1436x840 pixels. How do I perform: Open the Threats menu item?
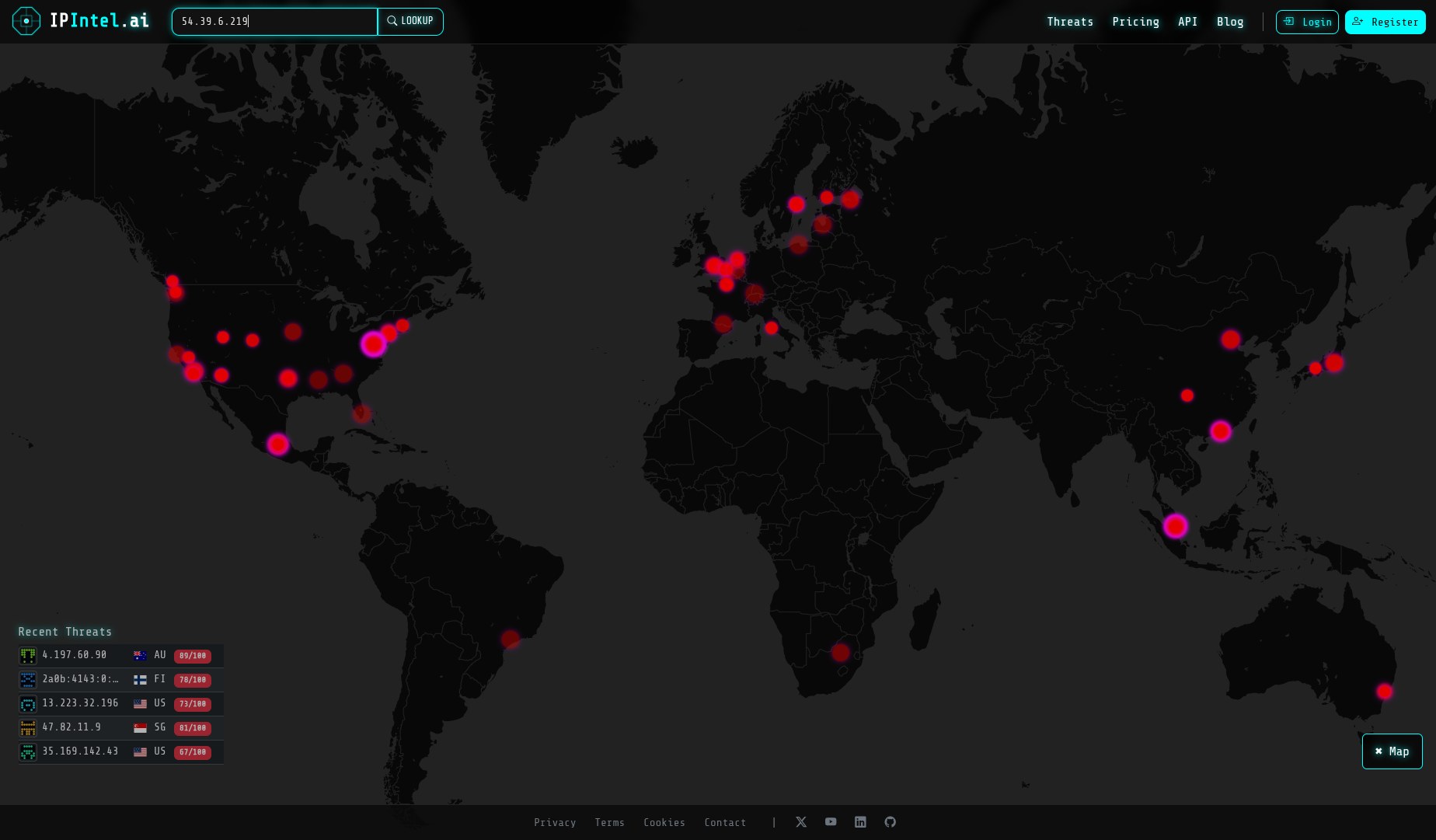pos(1070,22)
